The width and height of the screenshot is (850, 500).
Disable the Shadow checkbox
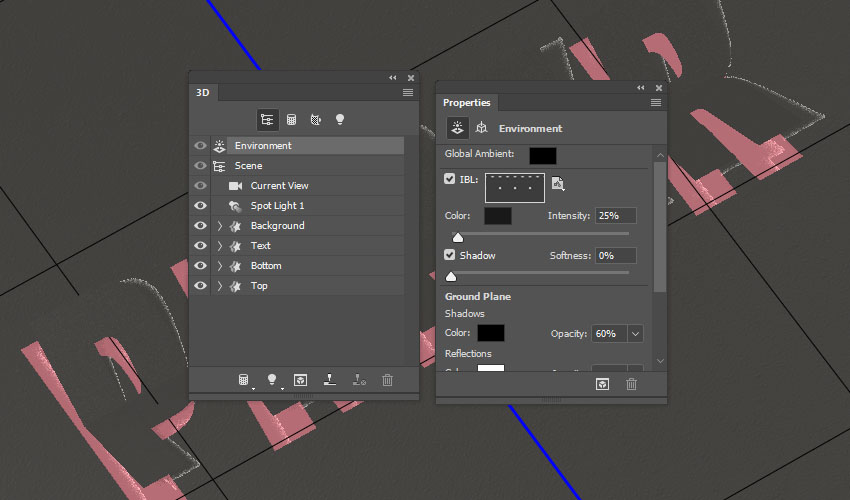point(449,255)
